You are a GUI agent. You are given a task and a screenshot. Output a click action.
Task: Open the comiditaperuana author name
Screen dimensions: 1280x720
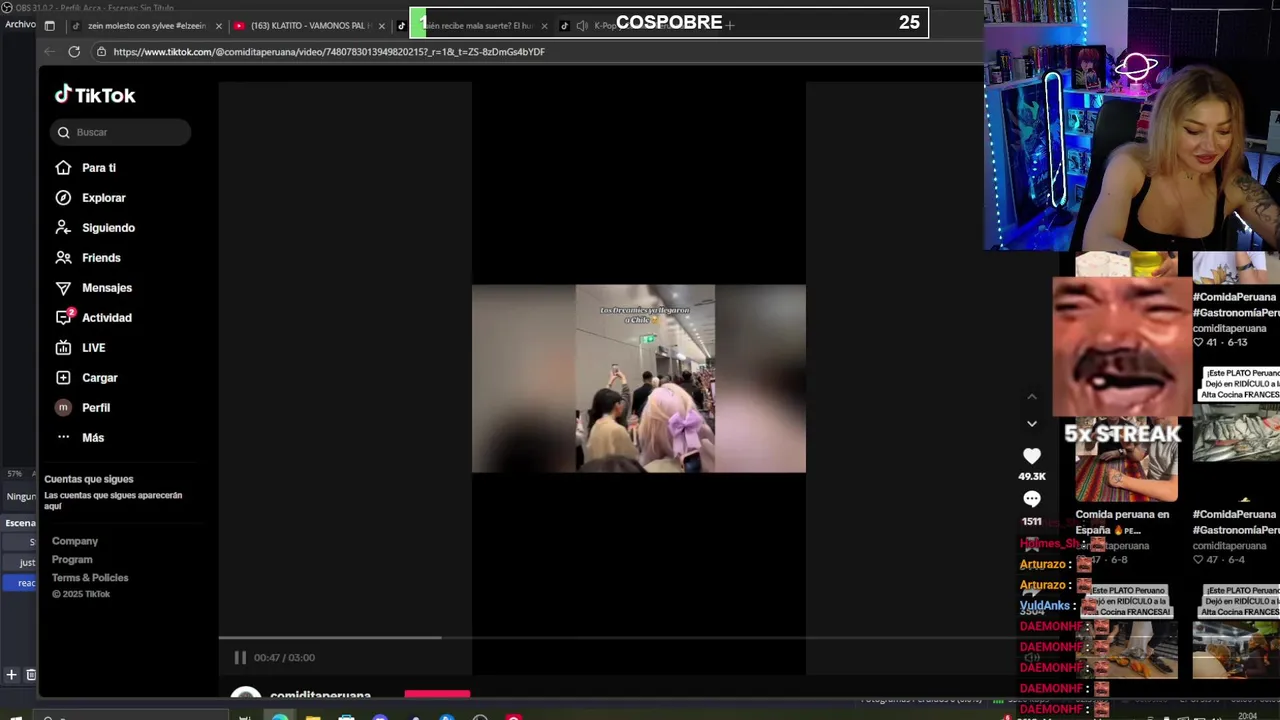[320, 694]
